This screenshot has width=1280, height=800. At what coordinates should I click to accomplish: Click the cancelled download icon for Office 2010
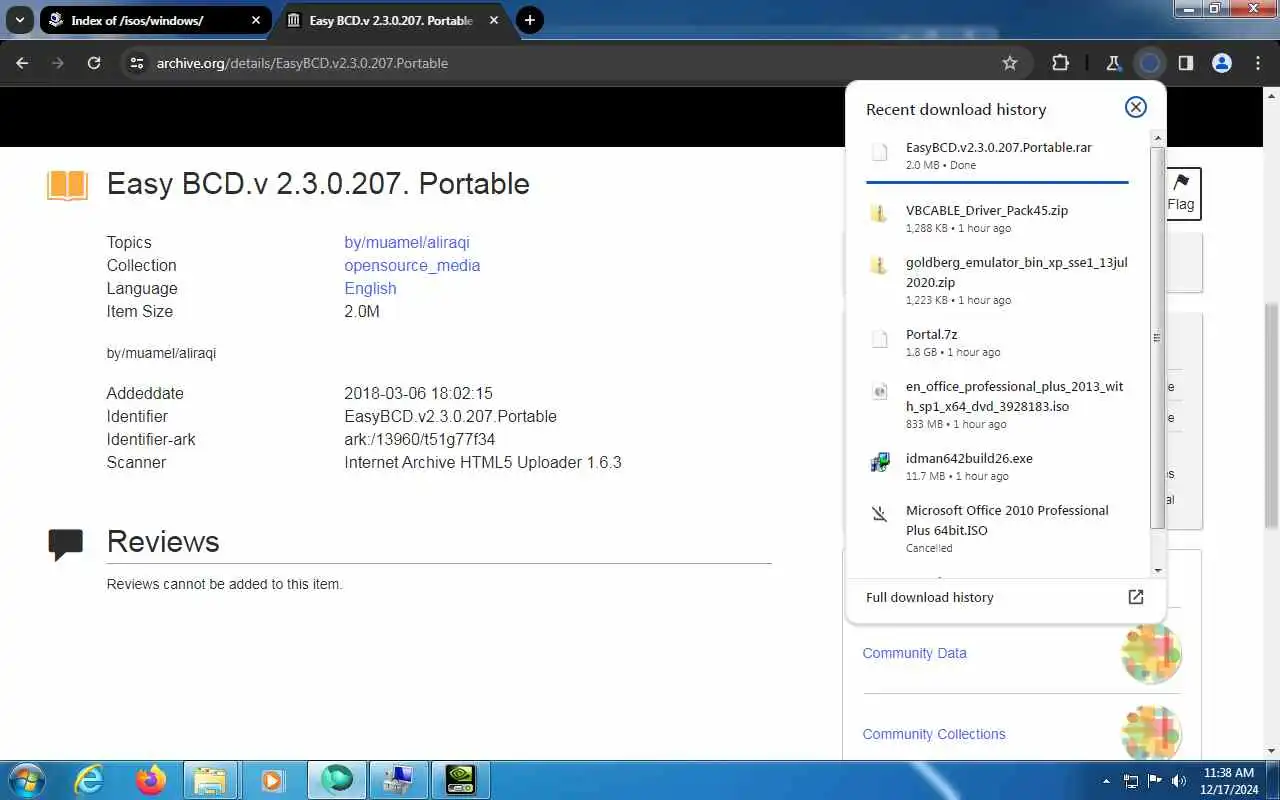click(x=879, y=514)
